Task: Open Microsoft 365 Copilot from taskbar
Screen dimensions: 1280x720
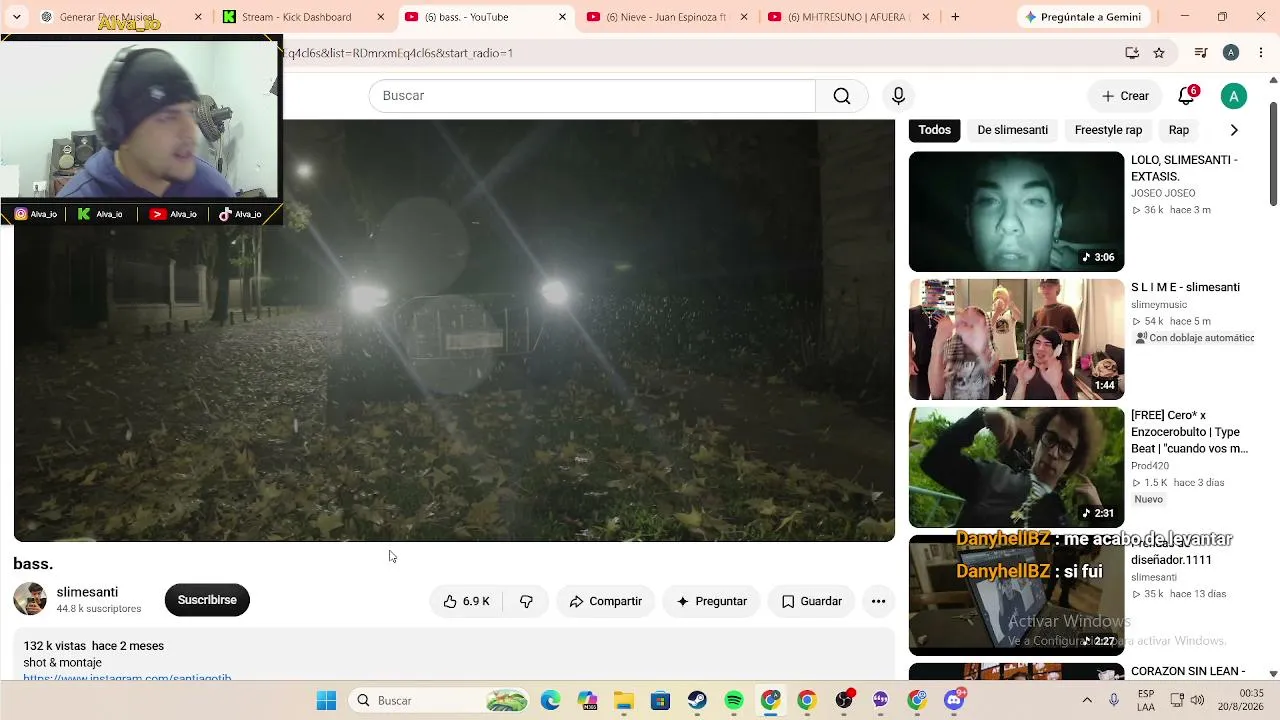Action: tap(587, 701)
